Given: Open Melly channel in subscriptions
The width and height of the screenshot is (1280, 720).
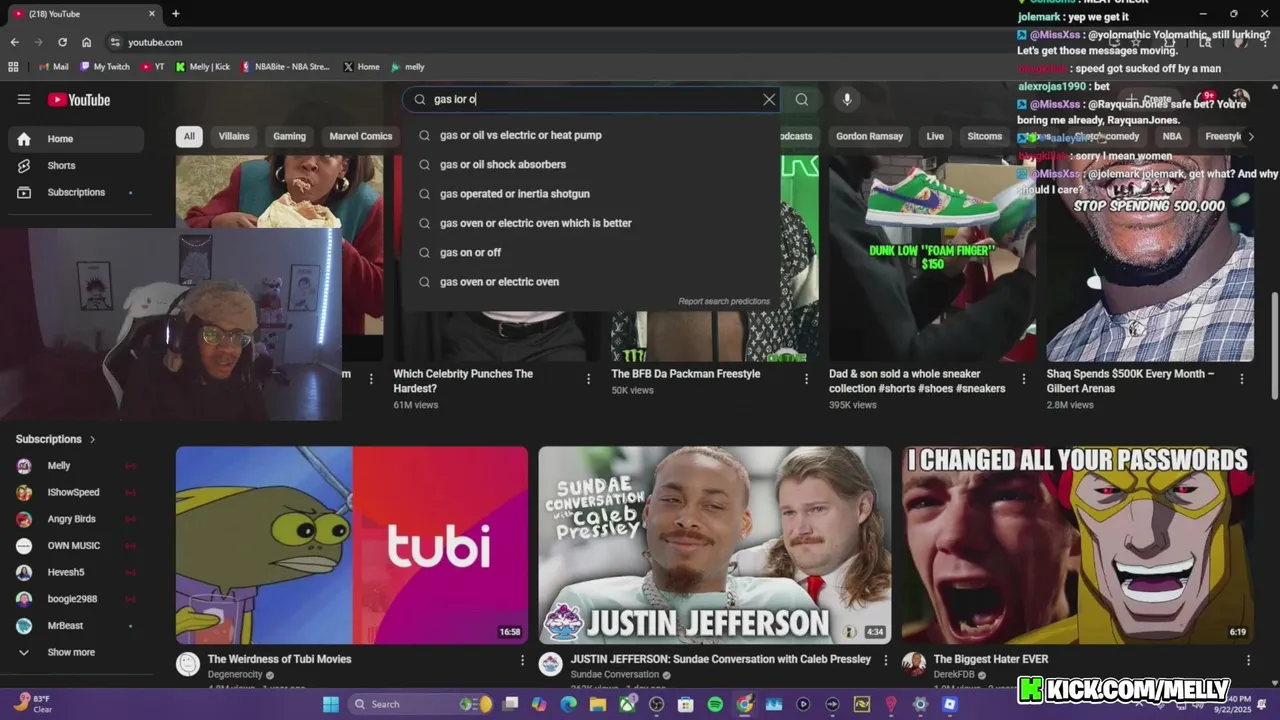Looking at the screenshot, I should (x=76, y=466).
